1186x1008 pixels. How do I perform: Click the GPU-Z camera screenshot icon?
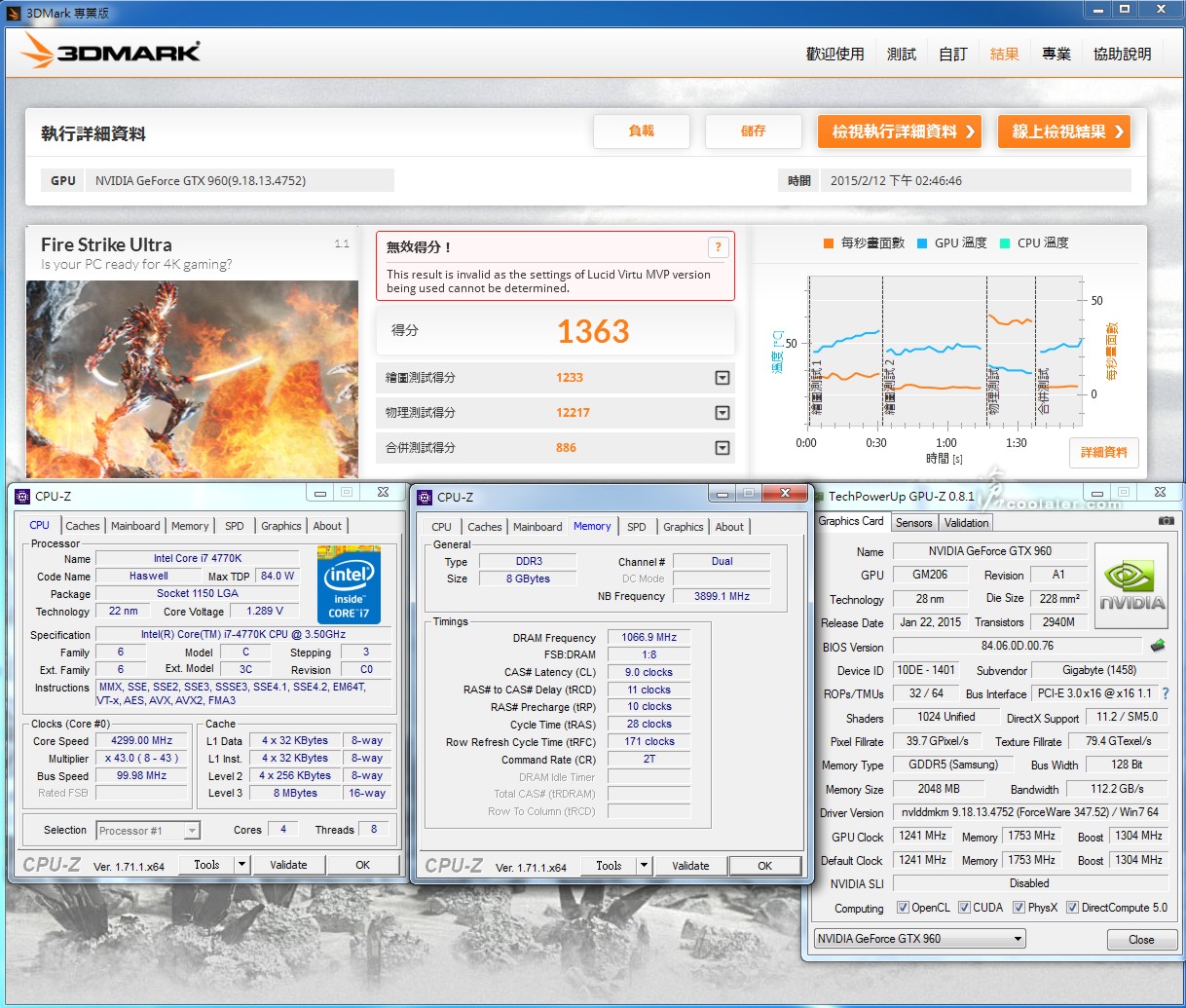1166,521
